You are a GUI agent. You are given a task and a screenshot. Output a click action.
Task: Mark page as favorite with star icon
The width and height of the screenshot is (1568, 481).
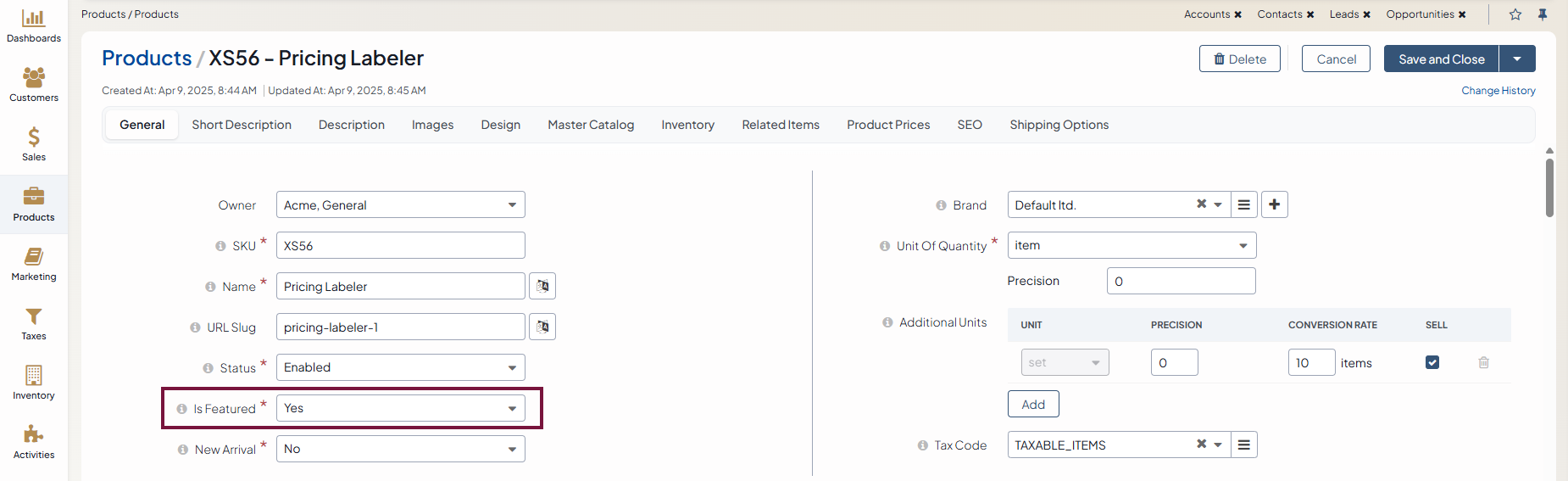click(x=1515, y=14)
